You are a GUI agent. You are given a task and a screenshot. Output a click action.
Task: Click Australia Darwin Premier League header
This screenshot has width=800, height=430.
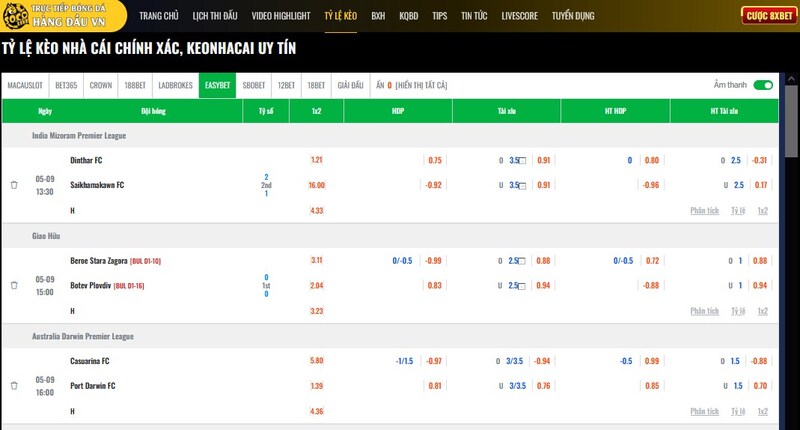[83, 337]
